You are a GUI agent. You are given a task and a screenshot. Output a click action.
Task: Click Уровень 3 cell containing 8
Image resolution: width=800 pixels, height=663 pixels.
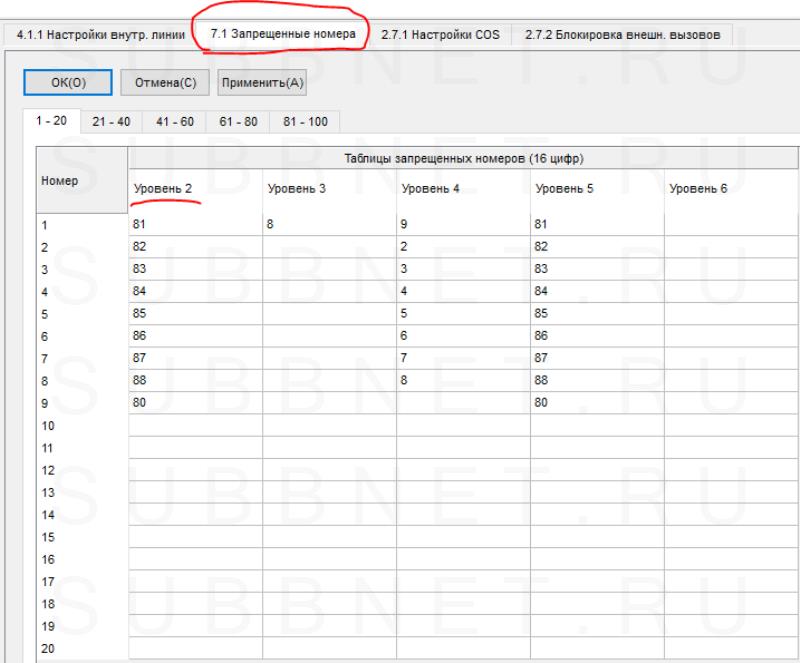point(329,225)
